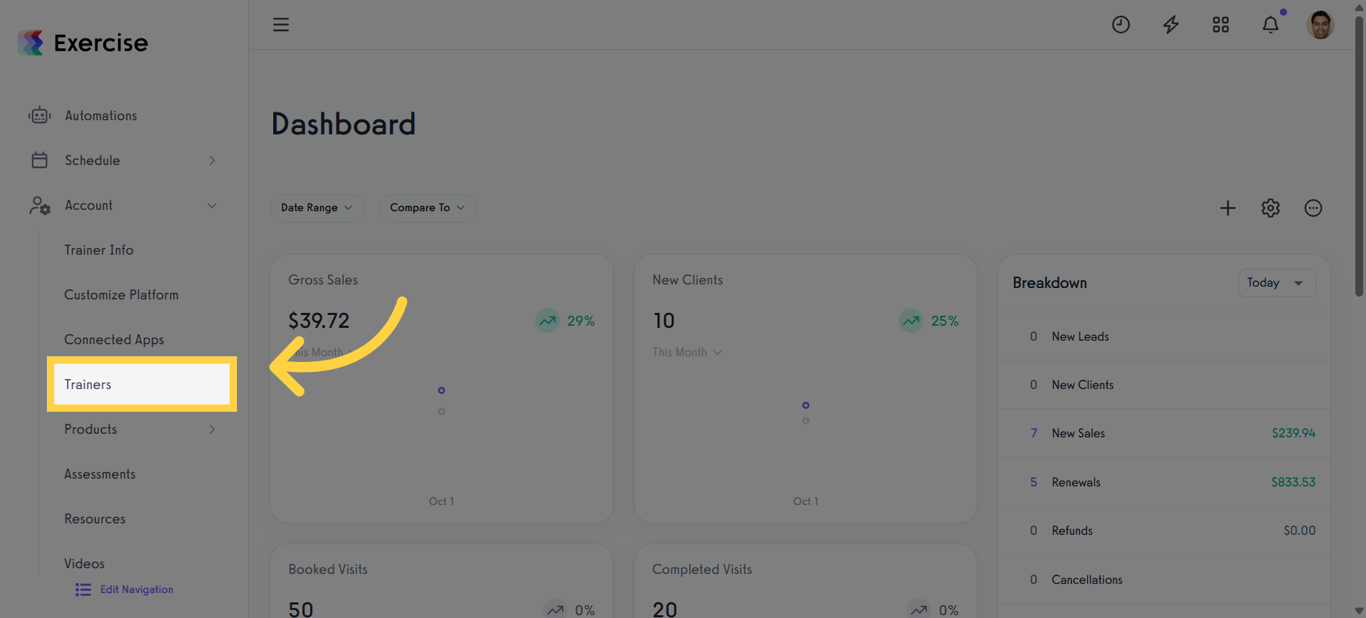Image resolution: width=1366 pixels, height=618 pixels.
Task: Open the Compare To dropdown
Action: tap(427, 208)
